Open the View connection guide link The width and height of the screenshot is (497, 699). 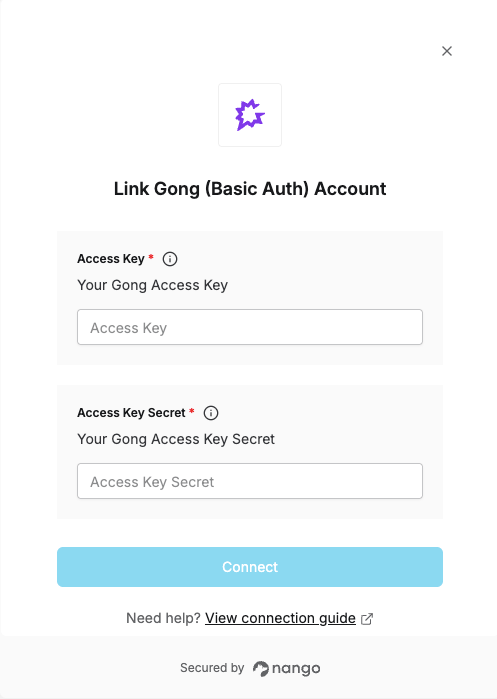pyautogui.click(x=280, y=618)
